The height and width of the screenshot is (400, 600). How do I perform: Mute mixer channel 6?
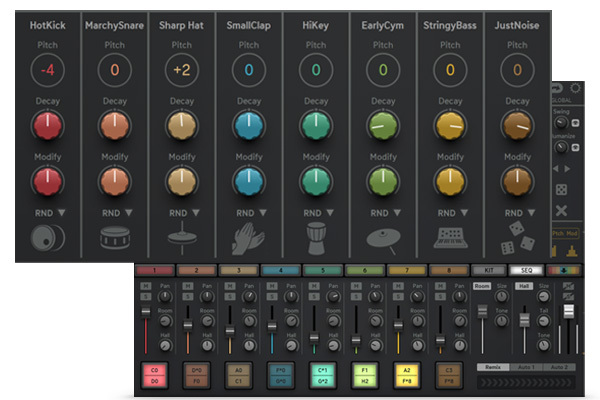(x=356, y=286)
